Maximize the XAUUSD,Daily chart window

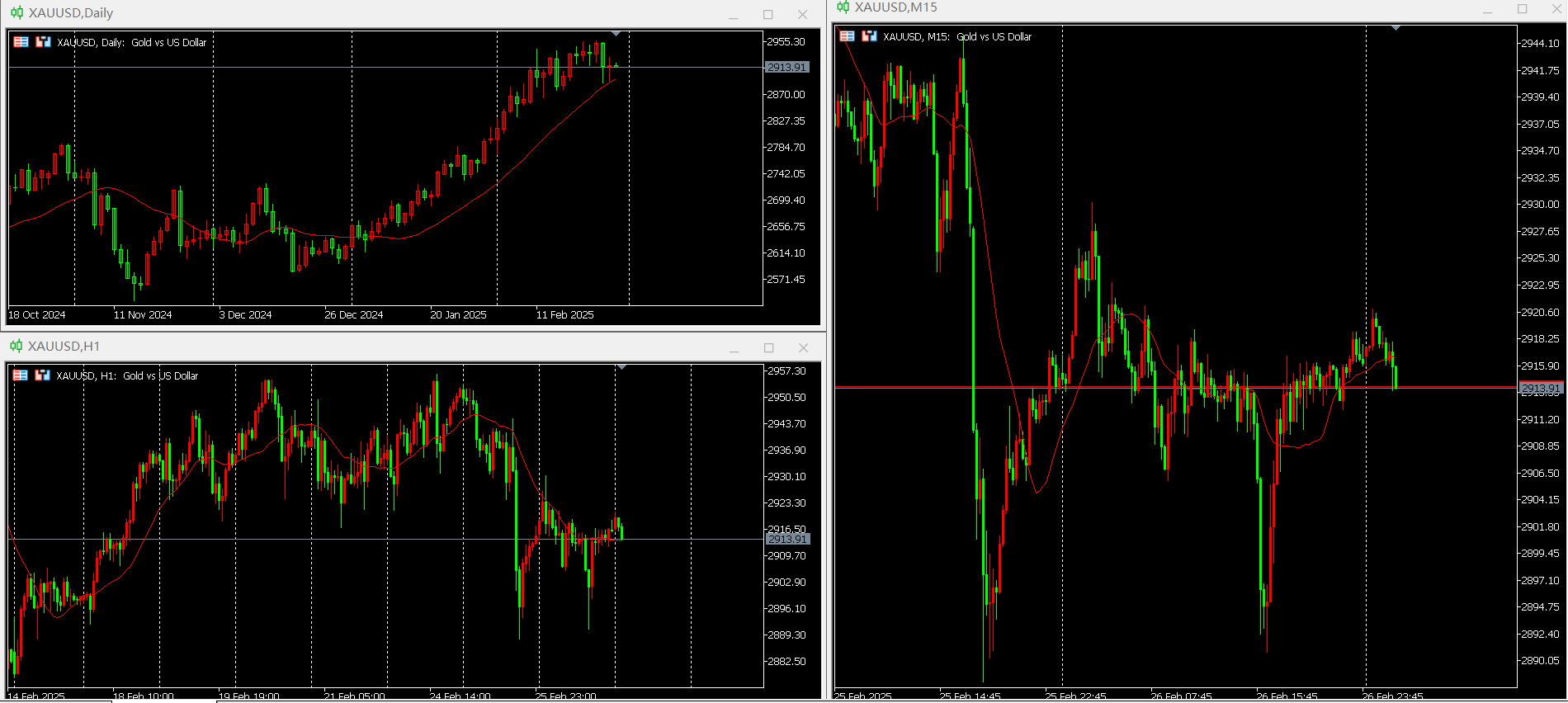click(x=767, y=14)
